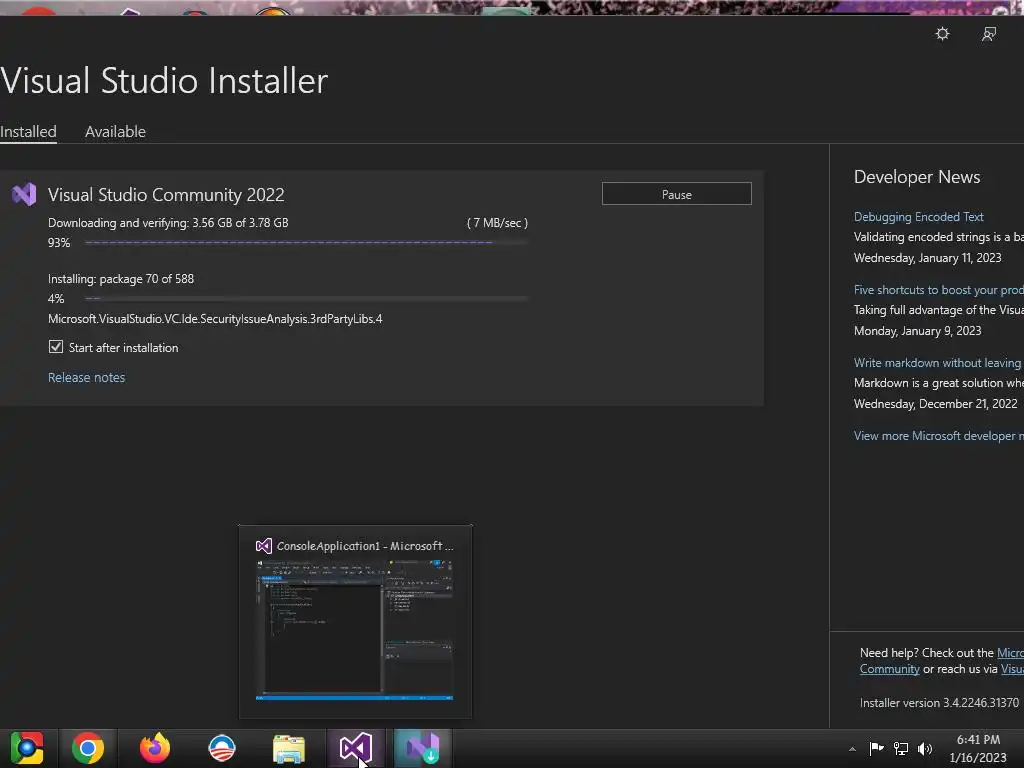Open File Explorer from the taskbar
The width and height of the screenshot is (1024, 768).
coord(289,749)
